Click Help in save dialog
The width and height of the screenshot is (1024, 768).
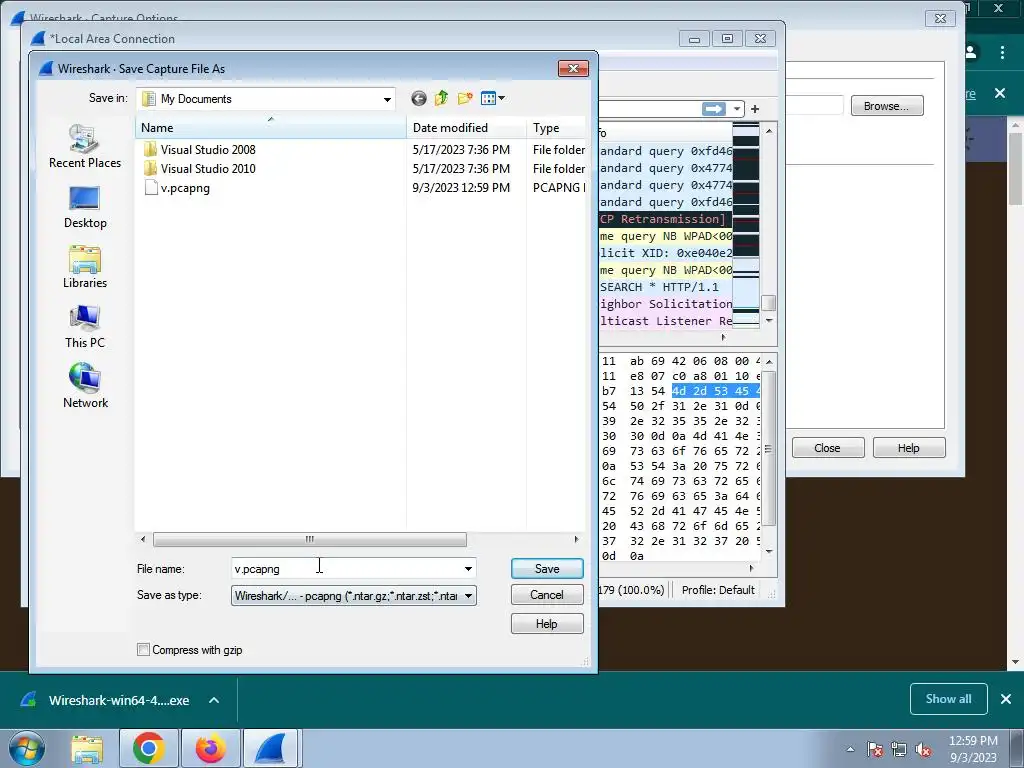point(547,624)
